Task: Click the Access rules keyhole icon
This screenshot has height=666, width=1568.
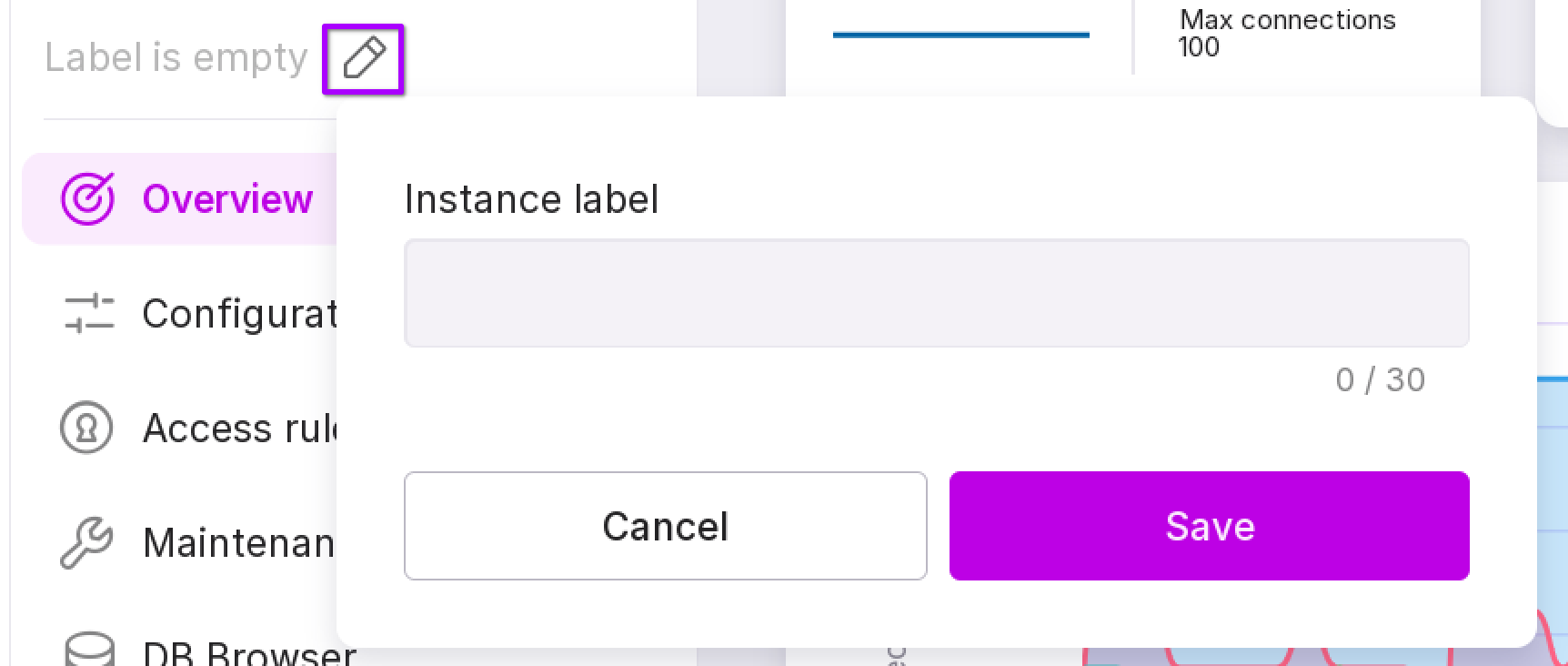Action: point(86,429)
